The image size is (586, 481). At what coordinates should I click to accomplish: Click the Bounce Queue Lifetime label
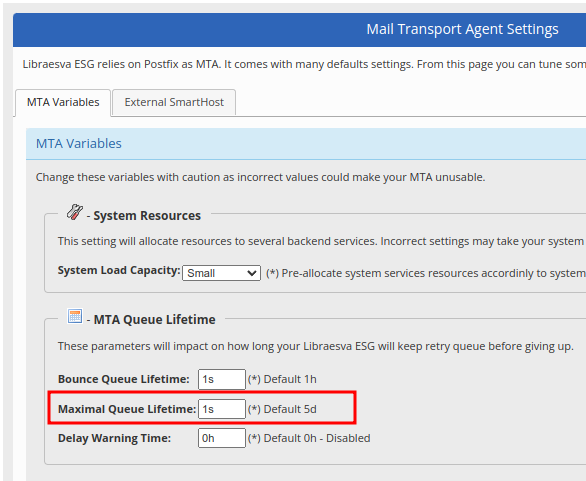pos(124,379)
